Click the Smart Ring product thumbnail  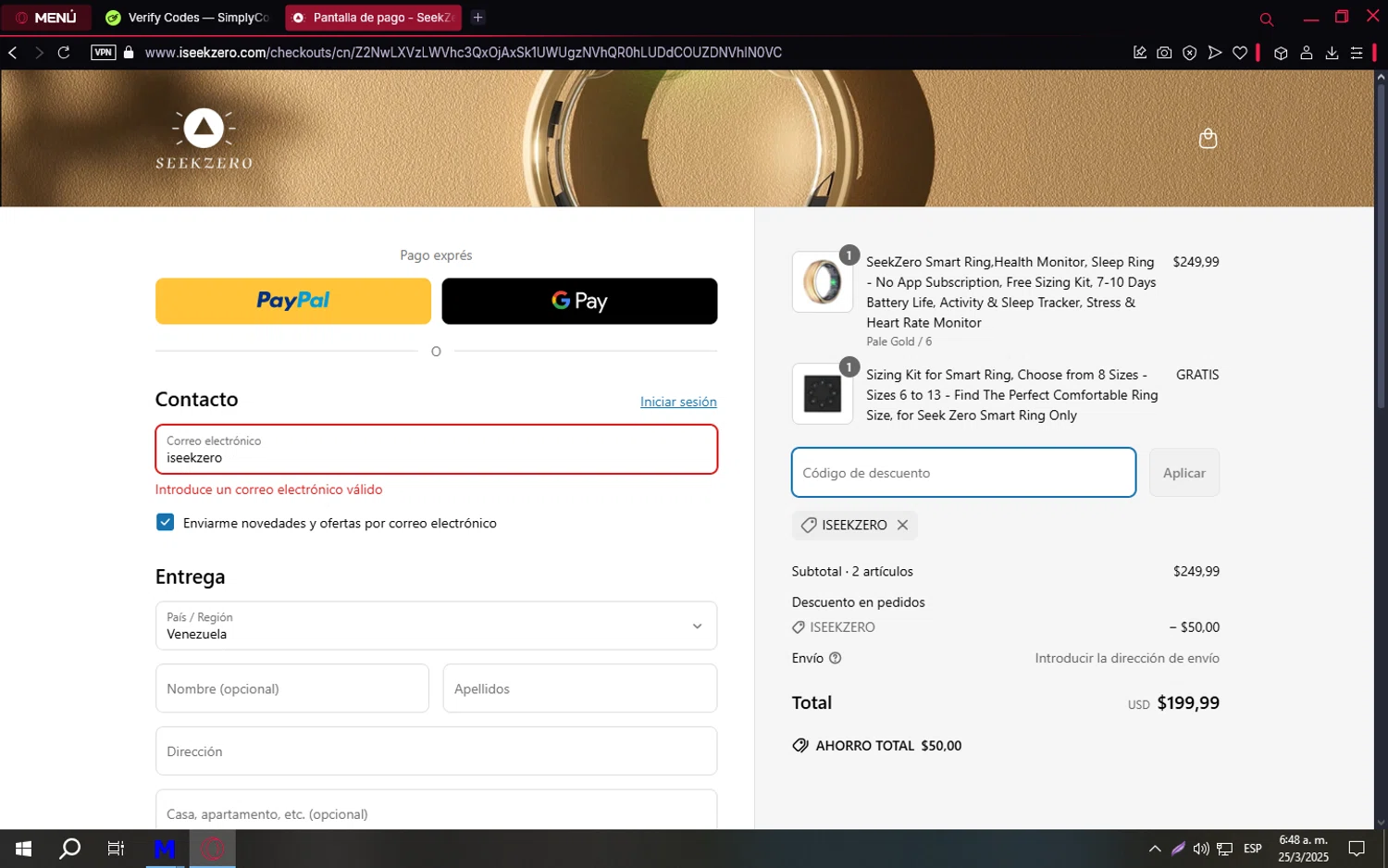(823, 281)
